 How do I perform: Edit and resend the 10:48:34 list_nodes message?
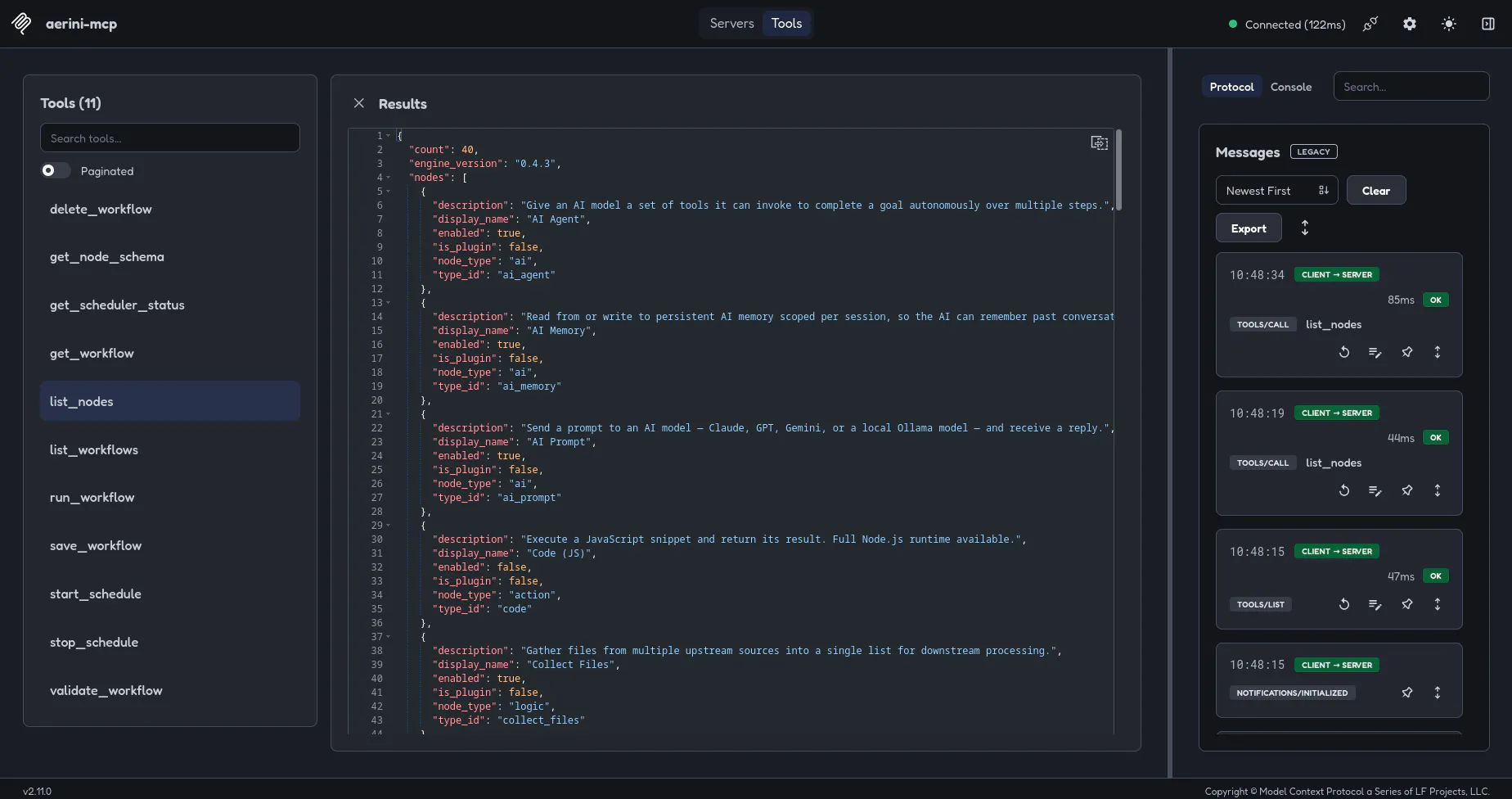pos(1375,352)
